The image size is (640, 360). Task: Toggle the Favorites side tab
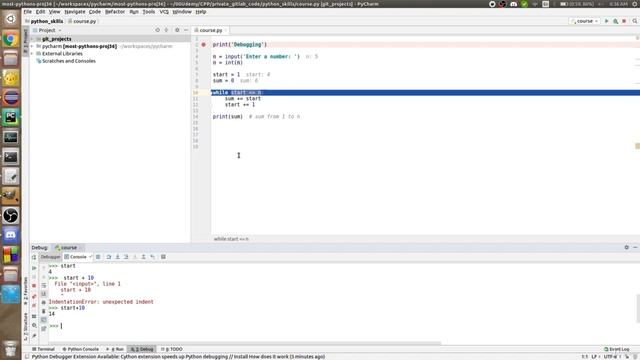point(26,291)
